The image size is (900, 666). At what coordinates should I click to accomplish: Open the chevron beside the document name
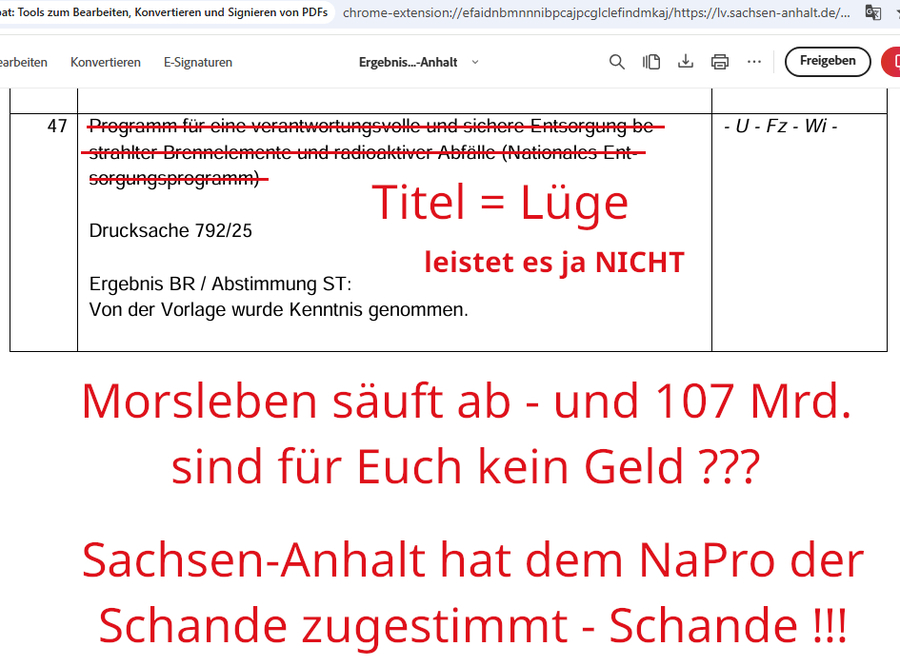[x=475, y=62]
